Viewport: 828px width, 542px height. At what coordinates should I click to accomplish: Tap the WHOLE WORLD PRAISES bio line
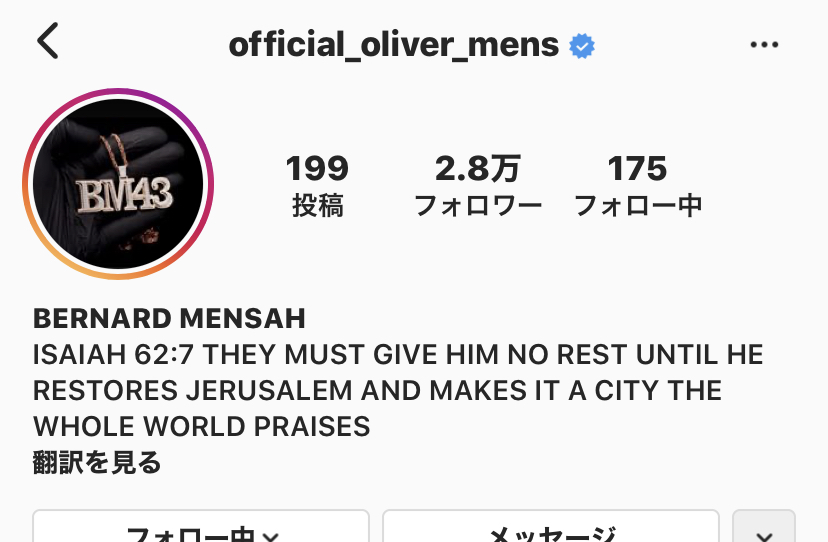(202, 426)
